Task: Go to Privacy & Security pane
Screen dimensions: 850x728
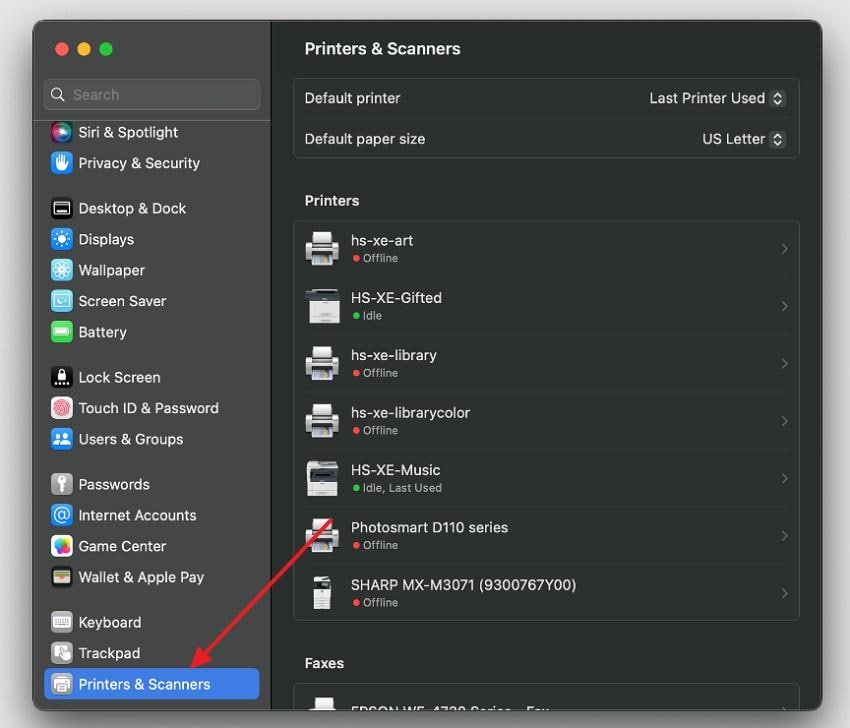Action: (152, 163)
